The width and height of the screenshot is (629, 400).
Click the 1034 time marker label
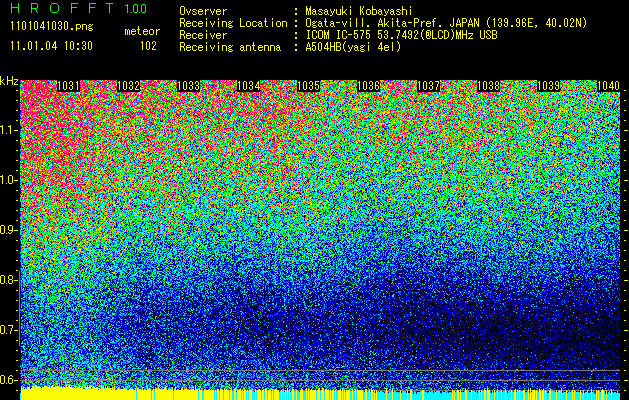pos(249,86)
